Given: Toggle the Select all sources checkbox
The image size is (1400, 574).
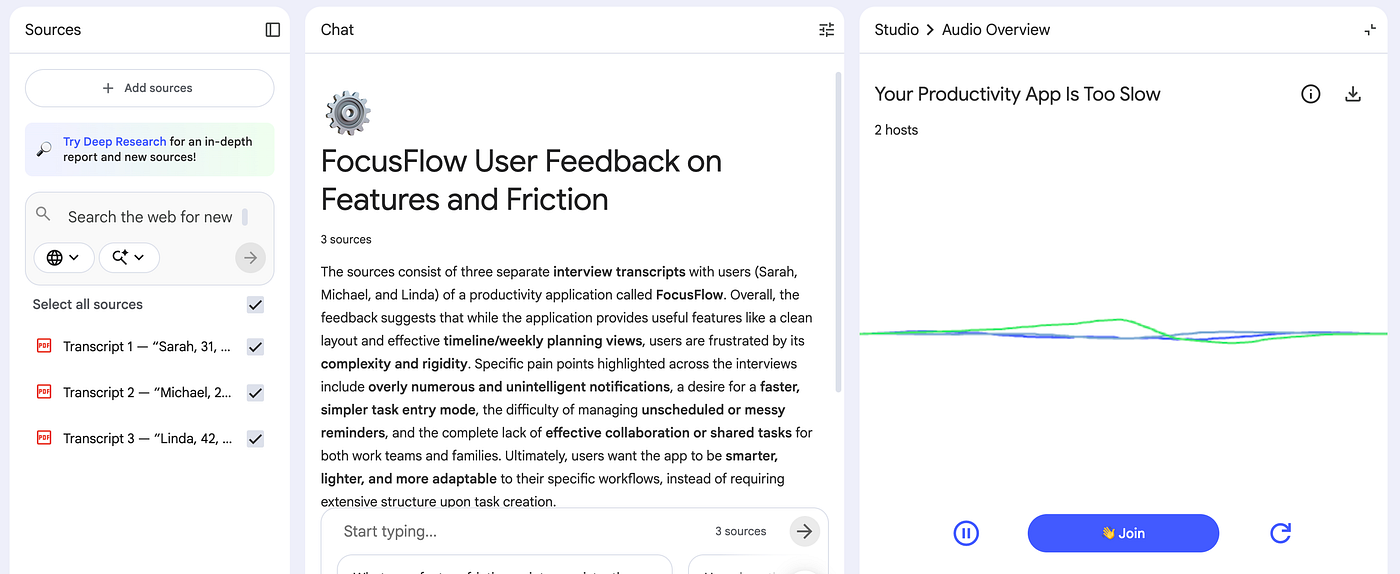Looking at the screenshot, I should pos(255,305).
